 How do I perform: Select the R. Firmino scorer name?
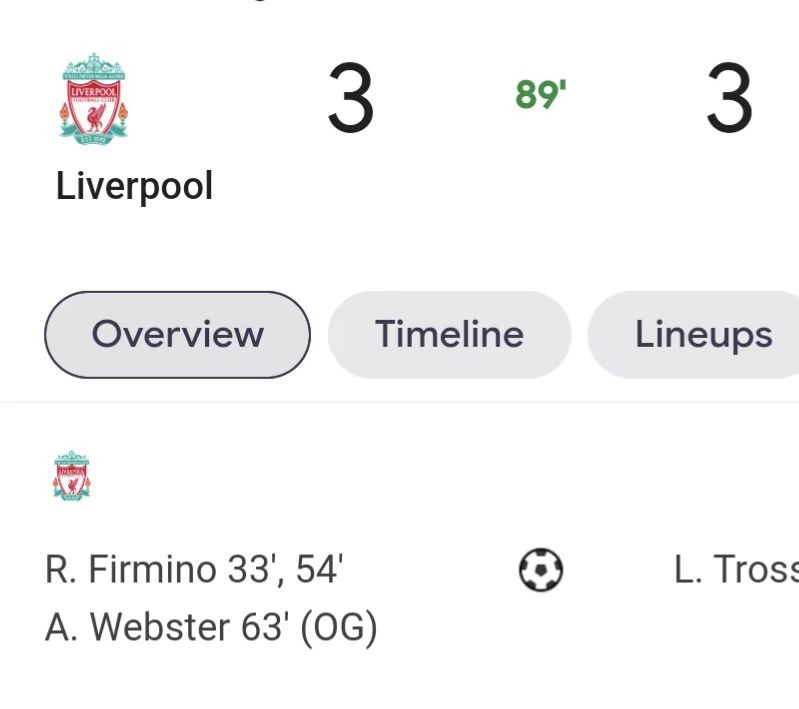point(130,570)
